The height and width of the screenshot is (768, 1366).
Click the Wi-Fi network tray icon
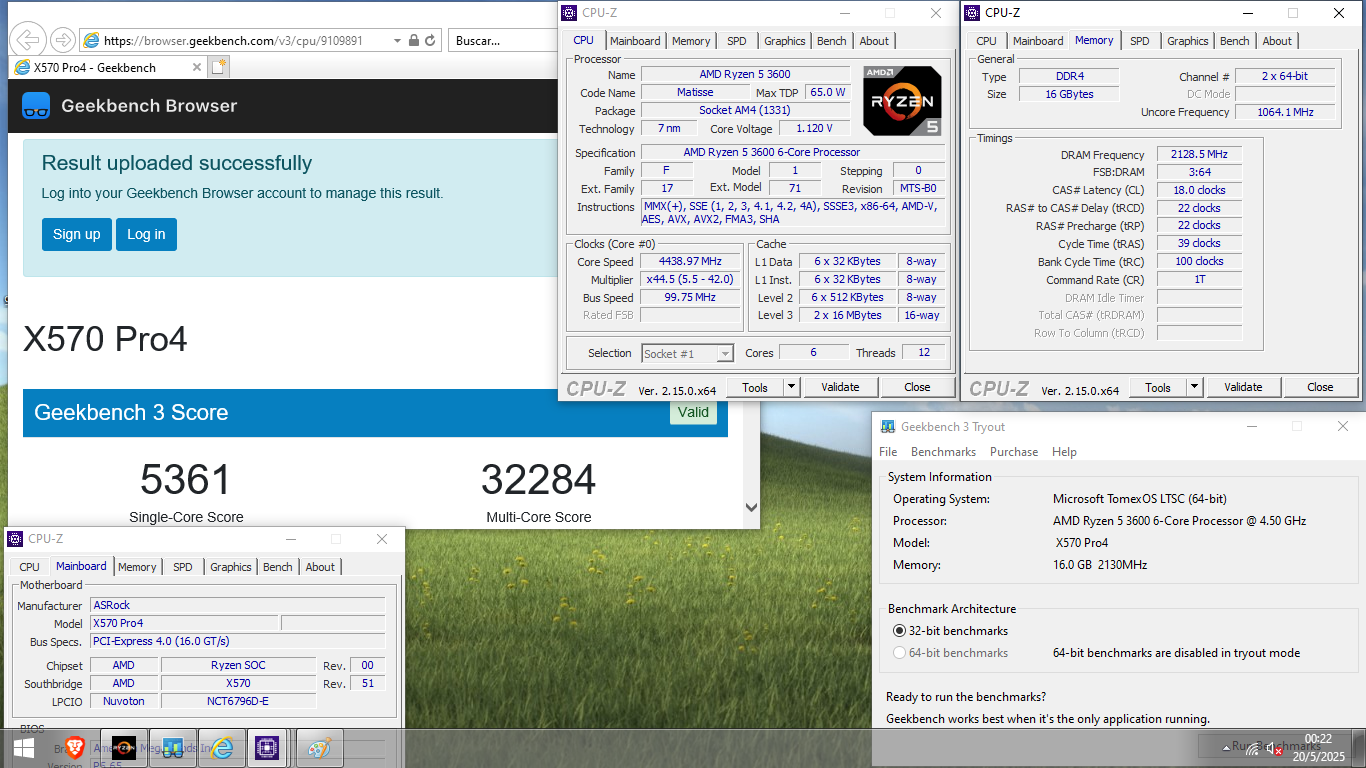point(1250,748)
